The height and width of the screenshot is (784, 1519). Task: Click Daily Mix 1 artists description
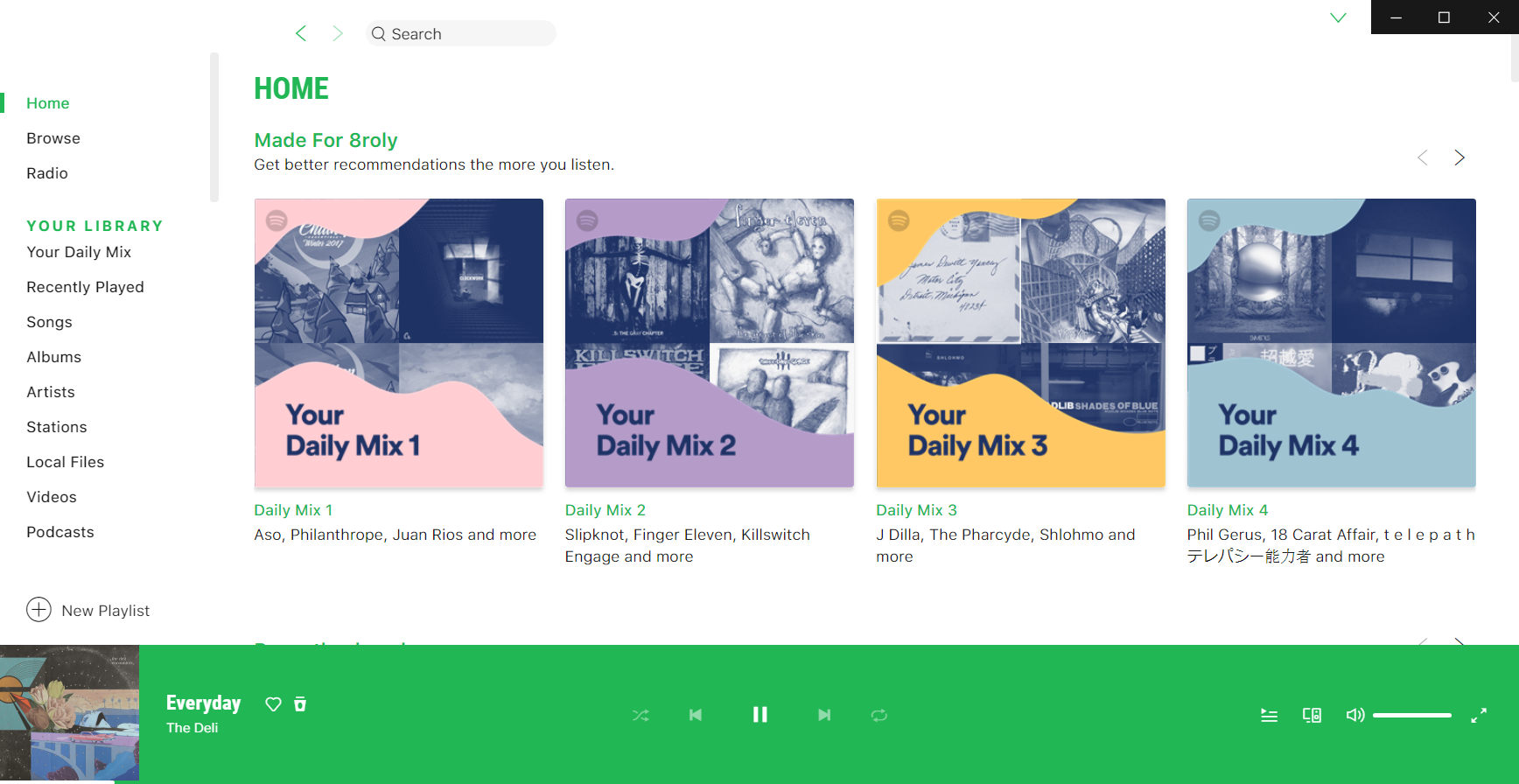(395, 535)
